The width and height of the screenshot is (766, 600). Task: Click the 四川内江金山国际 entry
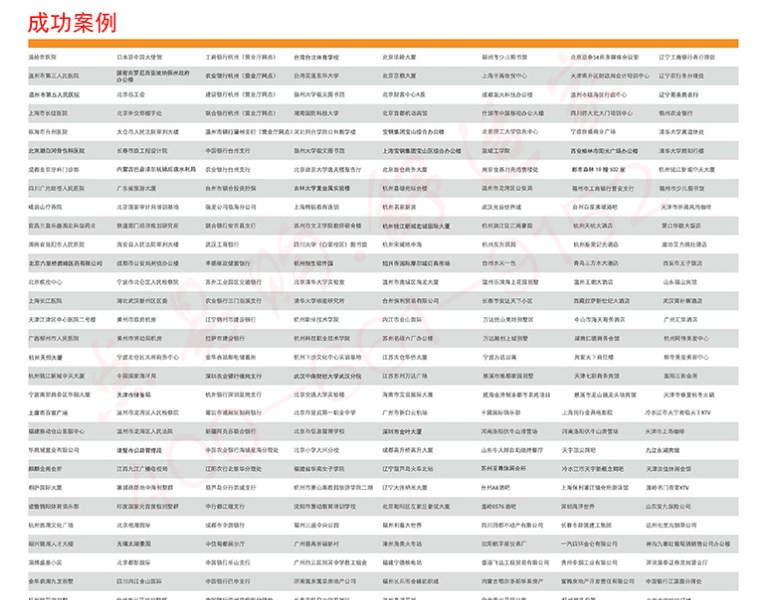click(x=139, y=581)
